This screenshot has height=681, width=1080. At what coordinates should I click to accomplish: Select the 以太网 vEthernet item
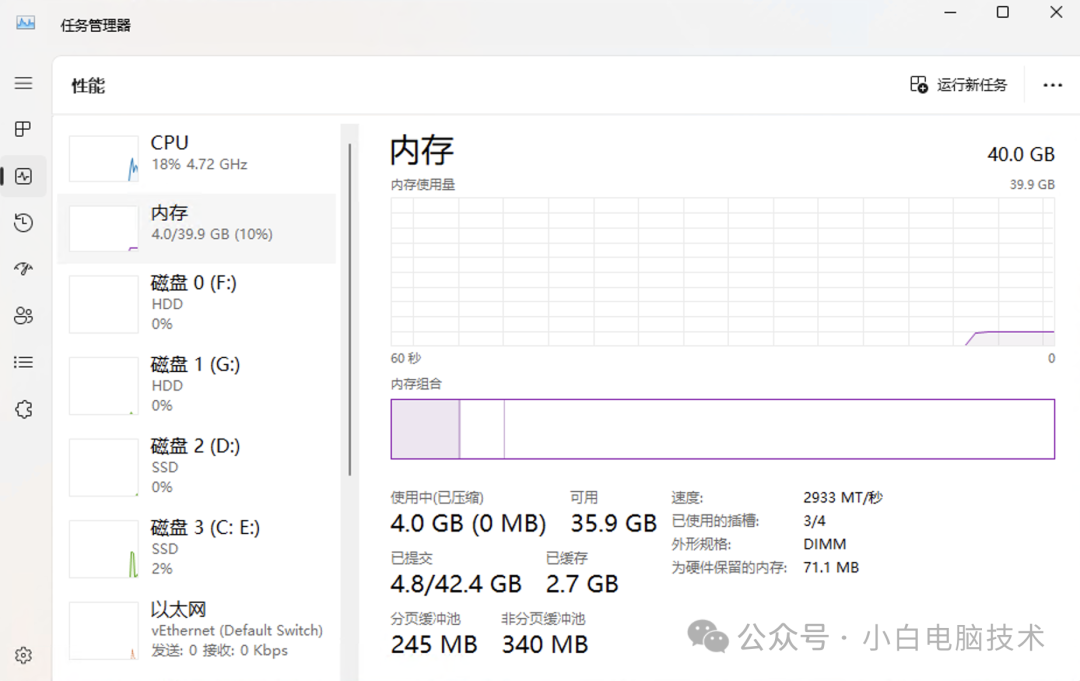197,630
